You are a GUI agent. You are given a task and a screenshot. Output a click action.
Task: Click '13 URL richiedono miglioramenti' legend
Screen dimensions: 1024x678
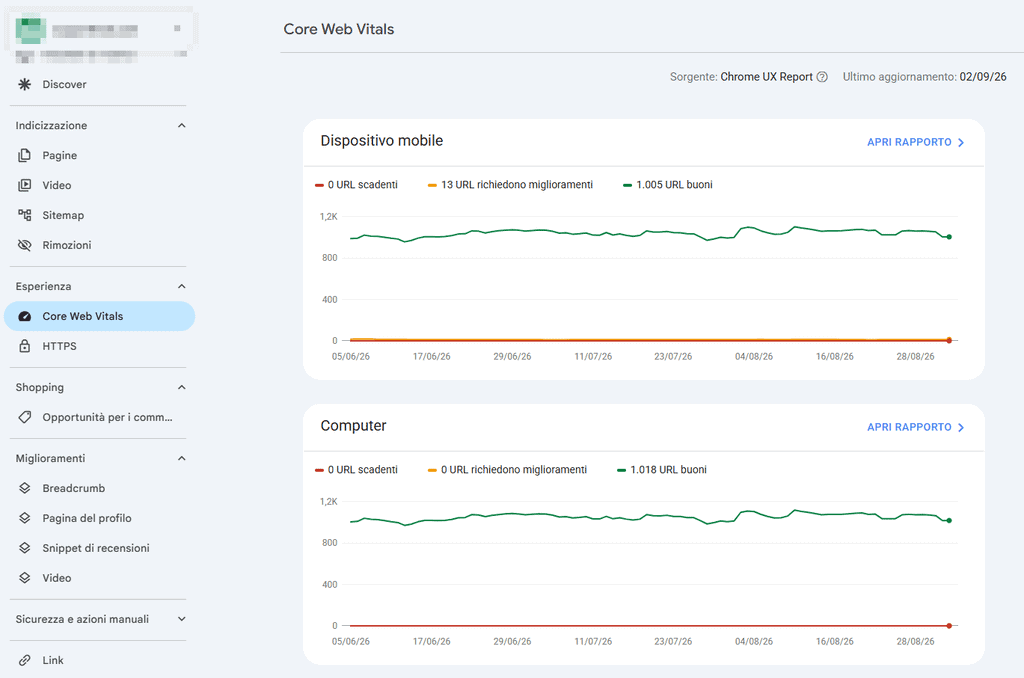[x=510, y=185]
